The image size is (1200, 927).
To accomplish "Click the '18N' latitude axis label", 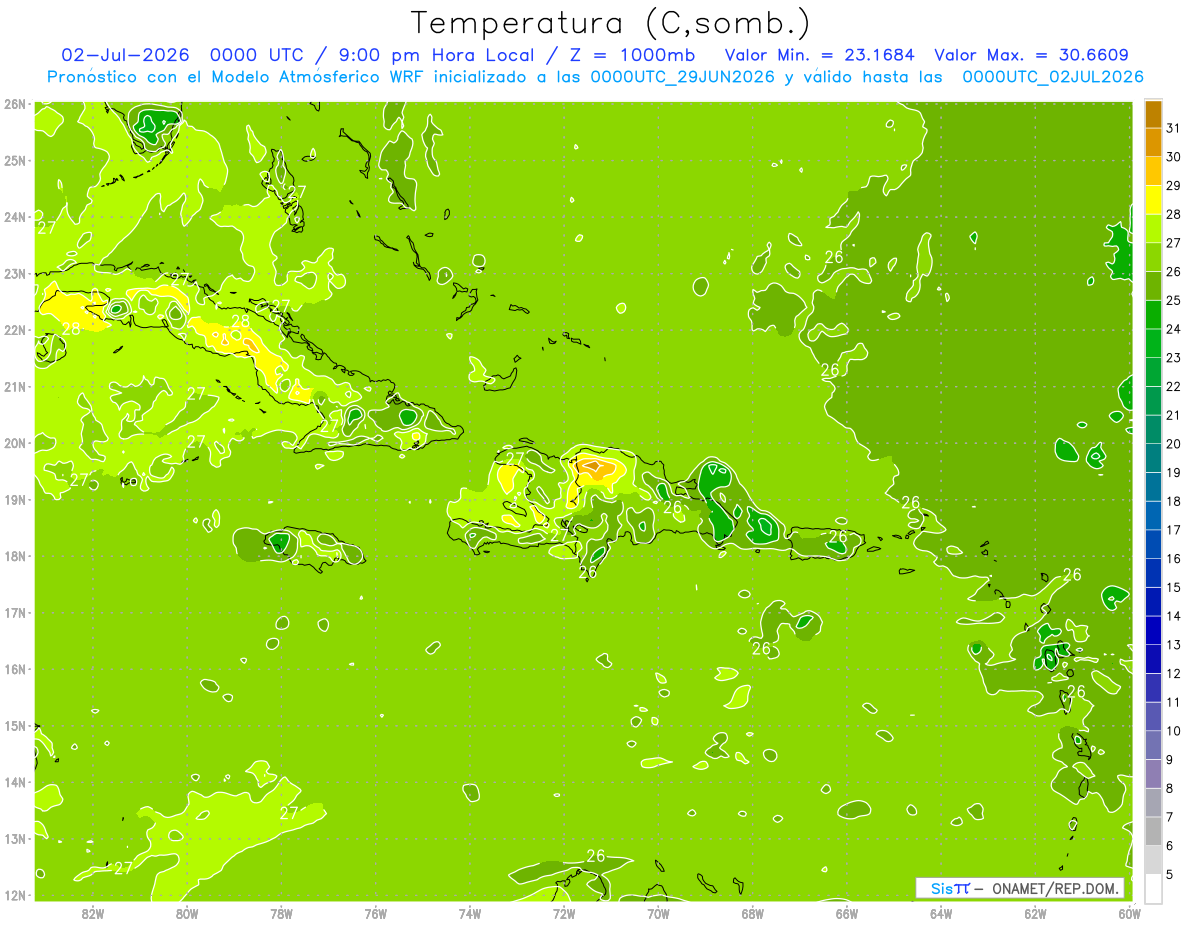I will (14, 556).
